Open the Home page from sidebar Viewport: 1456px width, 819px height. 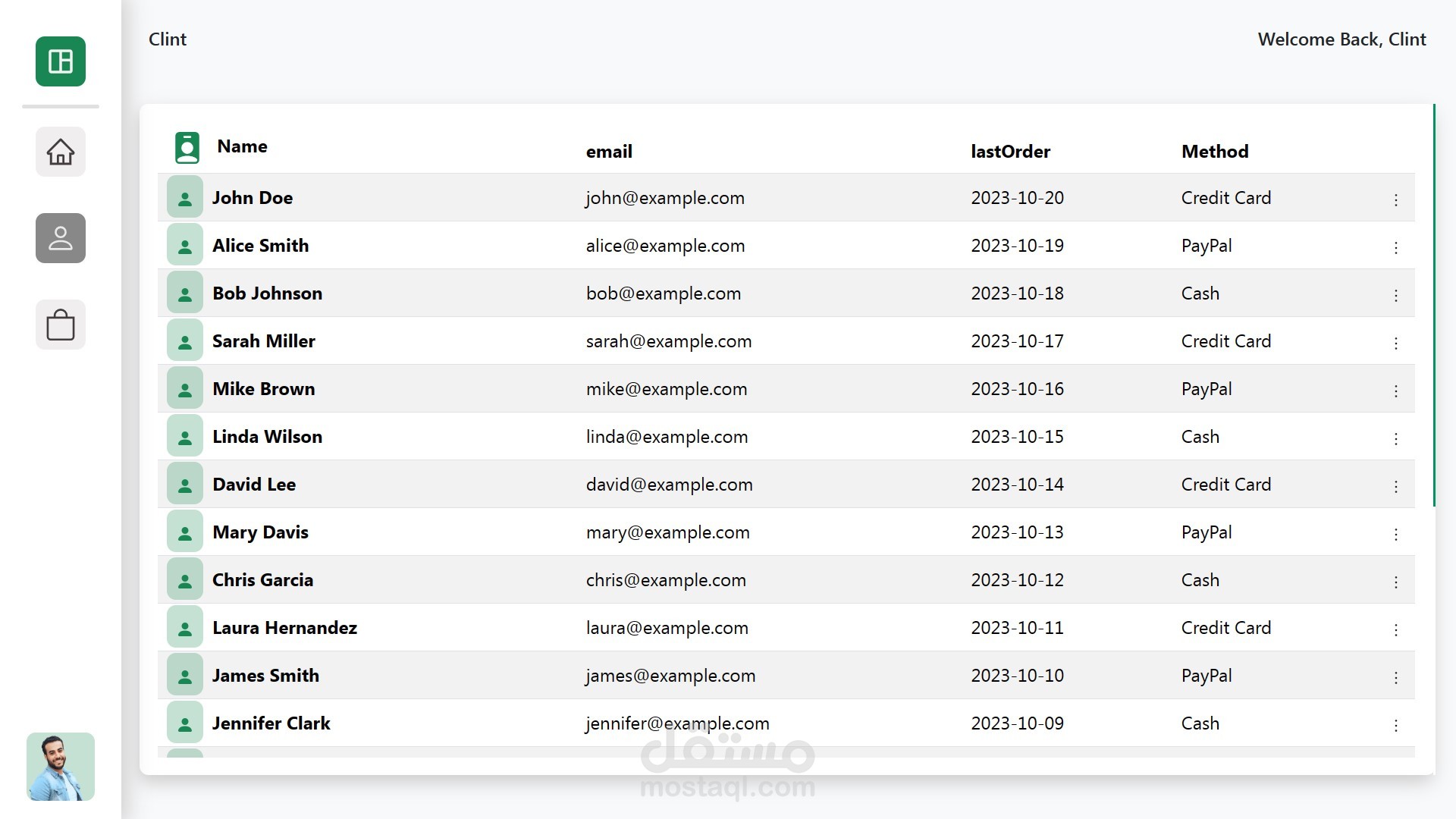[x=61, y=152]
